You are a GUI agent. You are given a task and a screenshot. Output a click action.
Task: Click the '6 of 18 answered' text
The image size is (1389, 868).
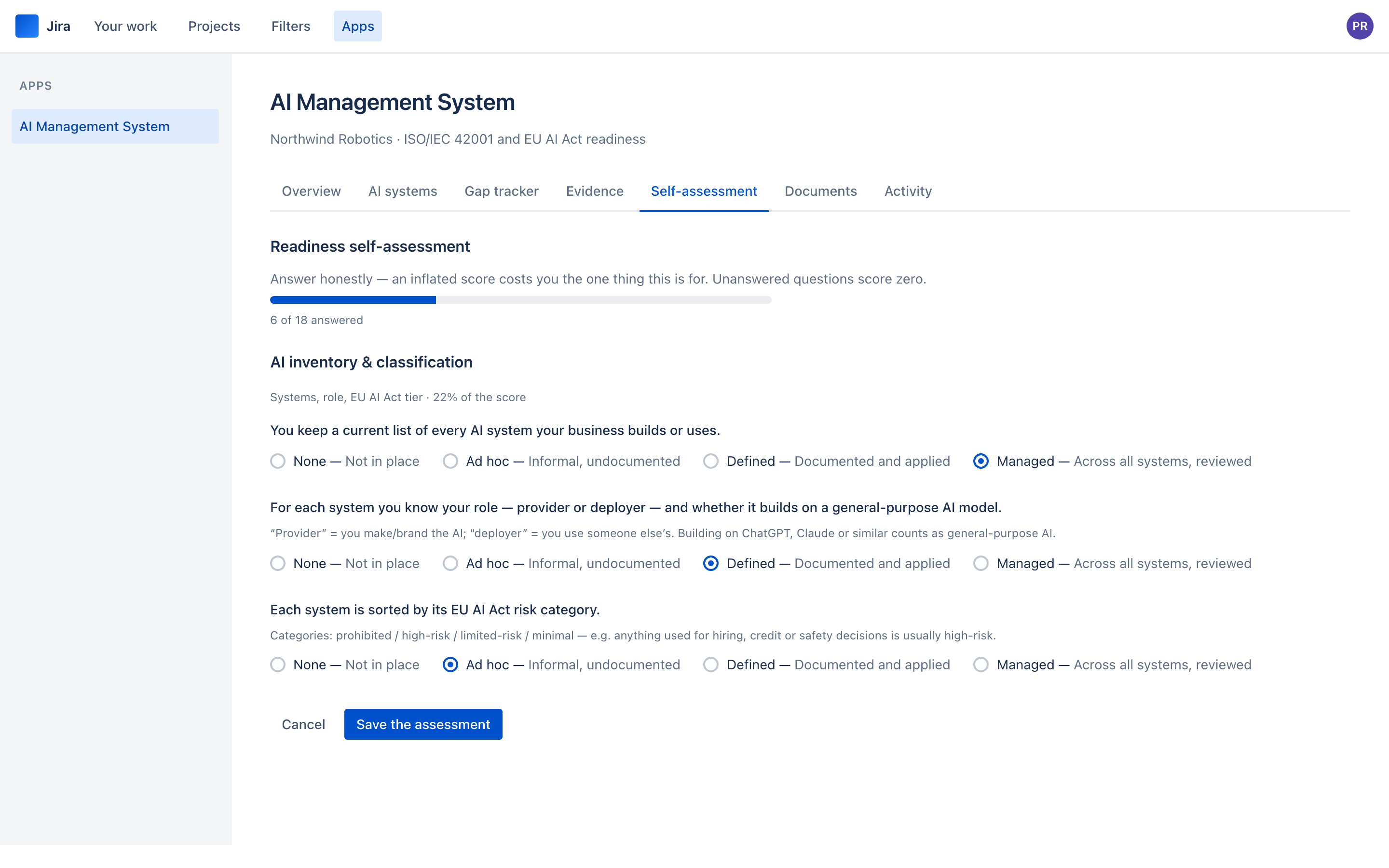click(316, 320)
